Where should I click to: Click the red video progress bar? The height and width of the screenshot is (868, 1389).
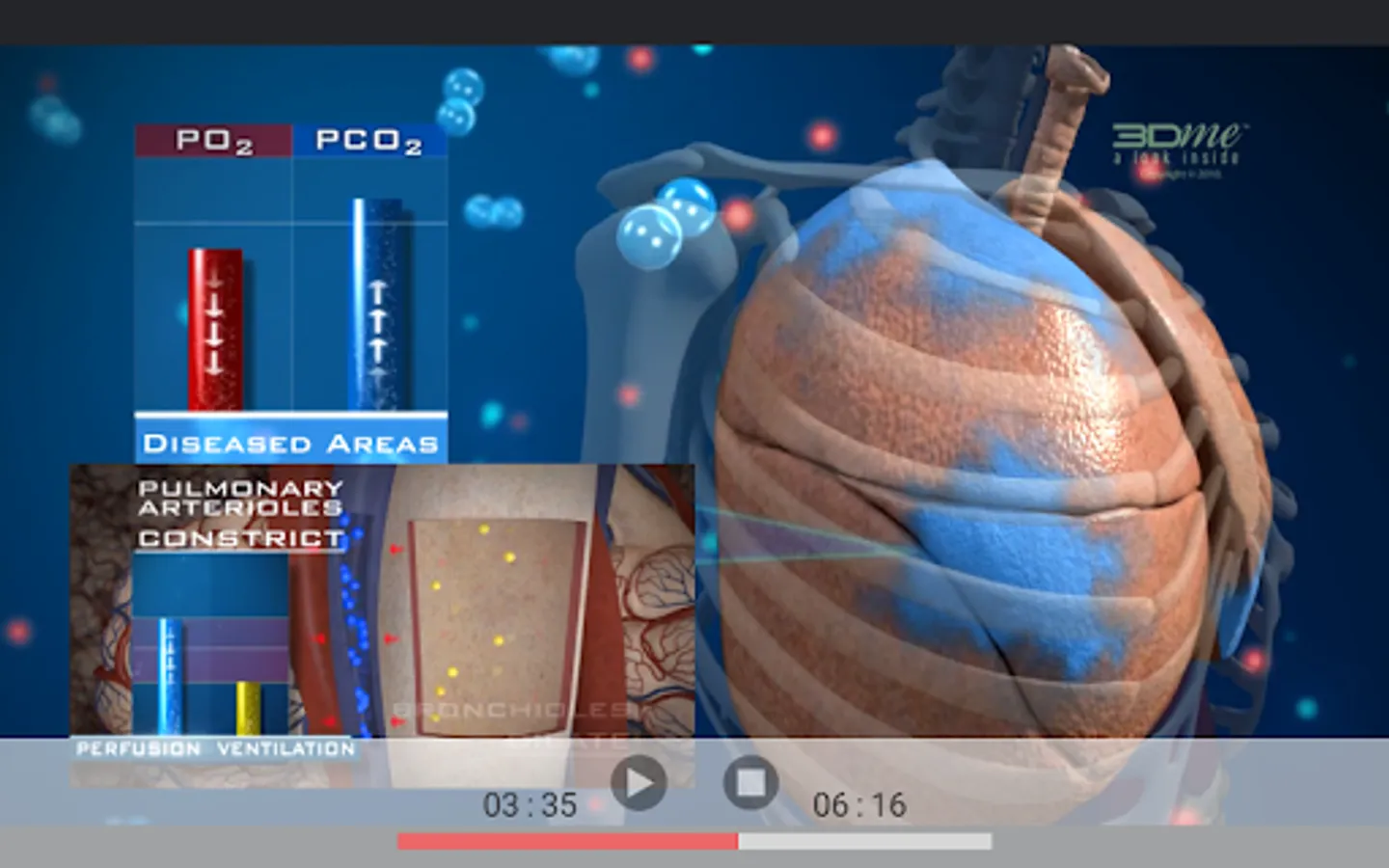click(567, 841)
